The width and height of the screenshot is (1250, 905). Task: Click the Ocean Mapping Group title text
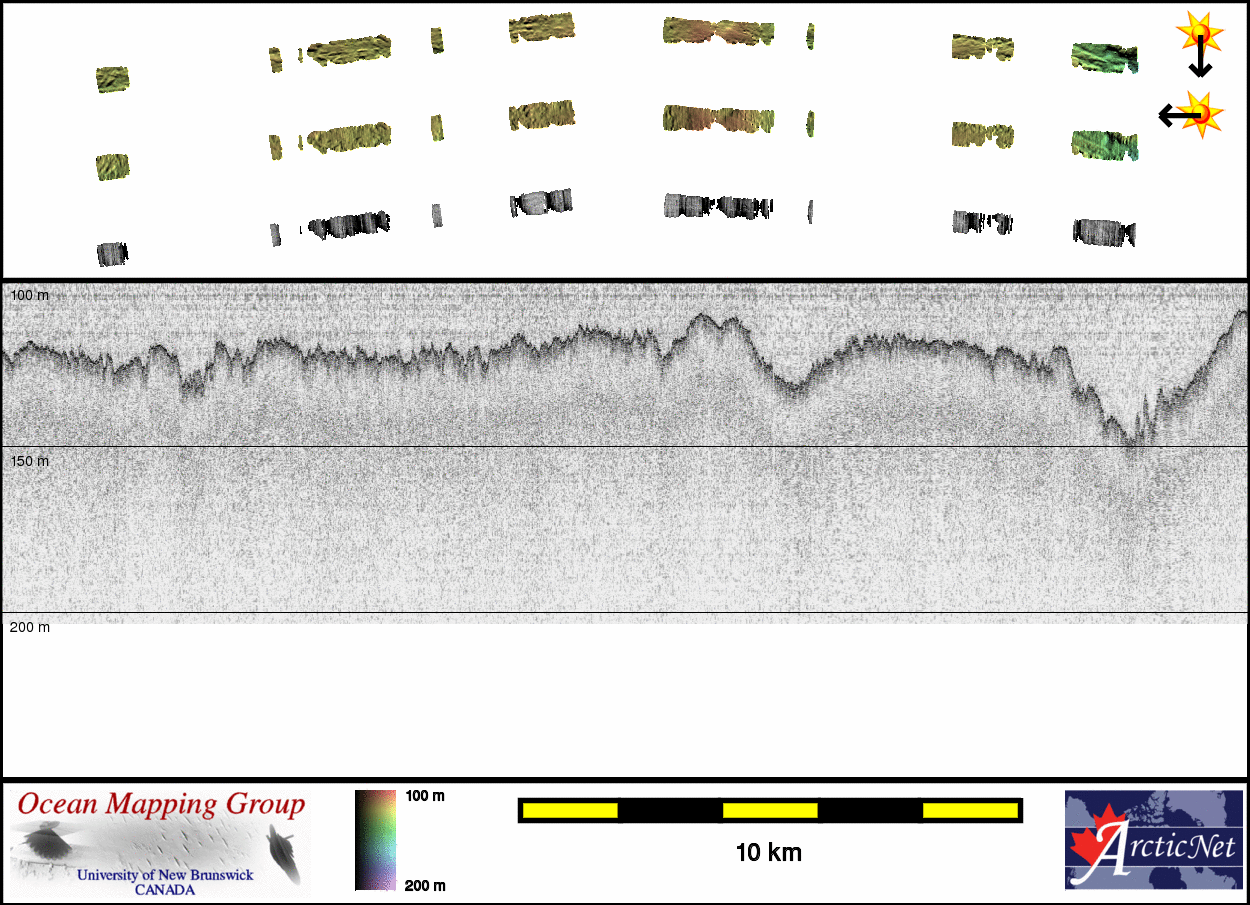click(161, 804)
